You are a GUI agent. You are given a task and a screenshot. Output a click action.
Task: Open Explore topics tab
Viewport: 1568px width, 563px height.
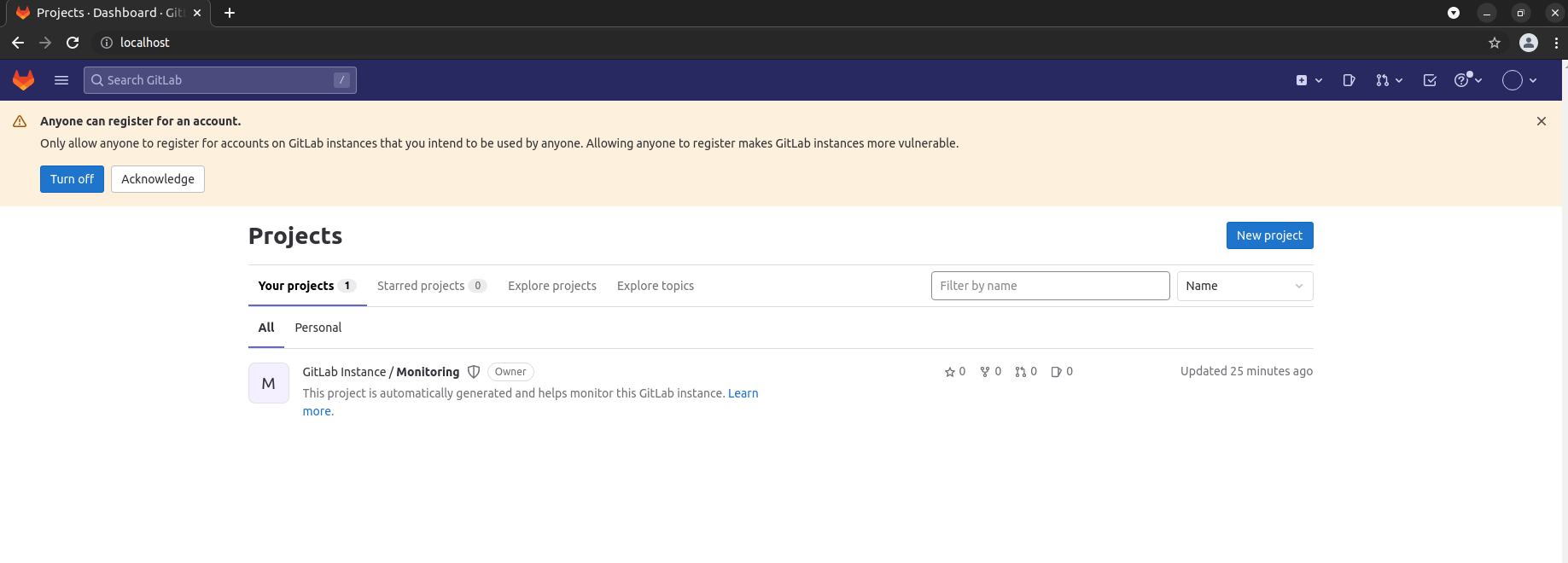[x=656, y=286]
